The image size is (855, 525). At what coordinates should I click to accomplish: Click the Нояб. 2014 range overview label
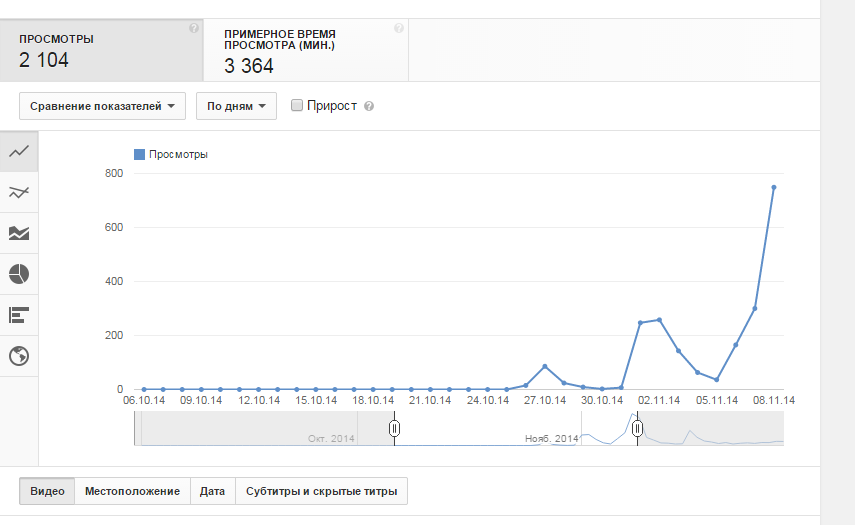(551, 438)
